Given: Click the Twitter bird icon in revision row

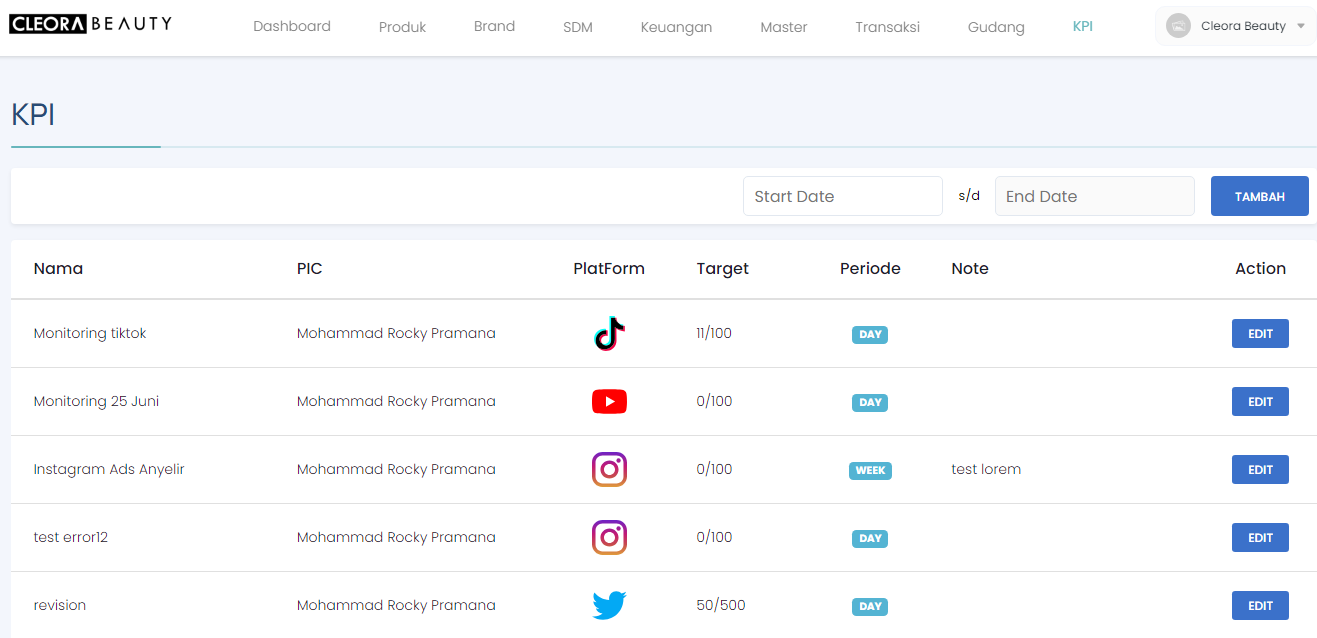Looking at the screenshot, I should point(609,606).
